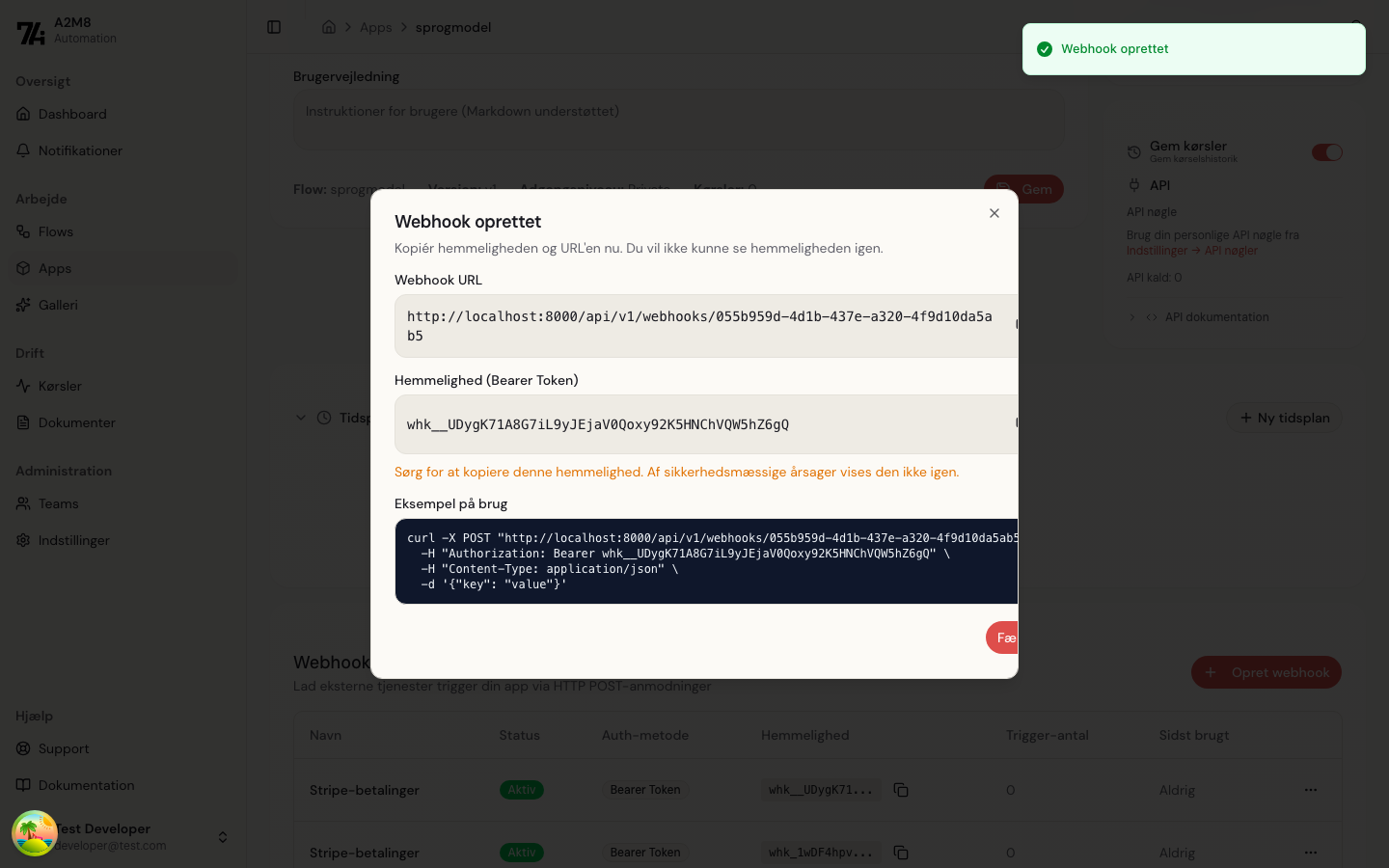1389x868 pixels.
Task: Collapse the Tidsplan section
Action: tap(301, 418)
